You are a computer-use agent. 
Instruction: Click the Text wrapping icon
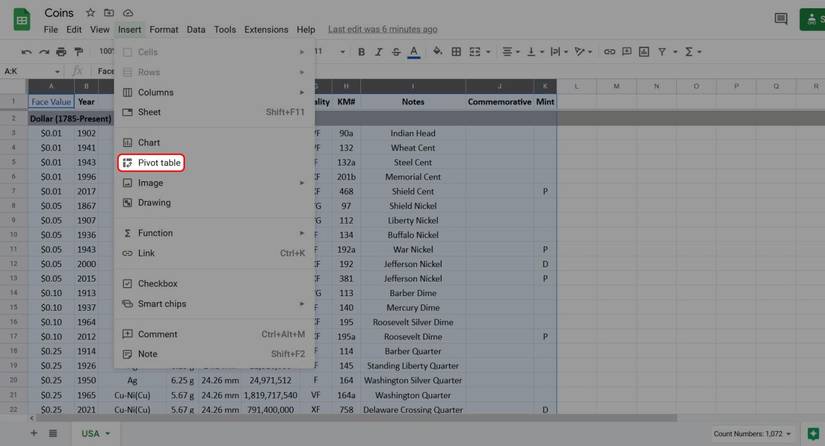[555, 52]
